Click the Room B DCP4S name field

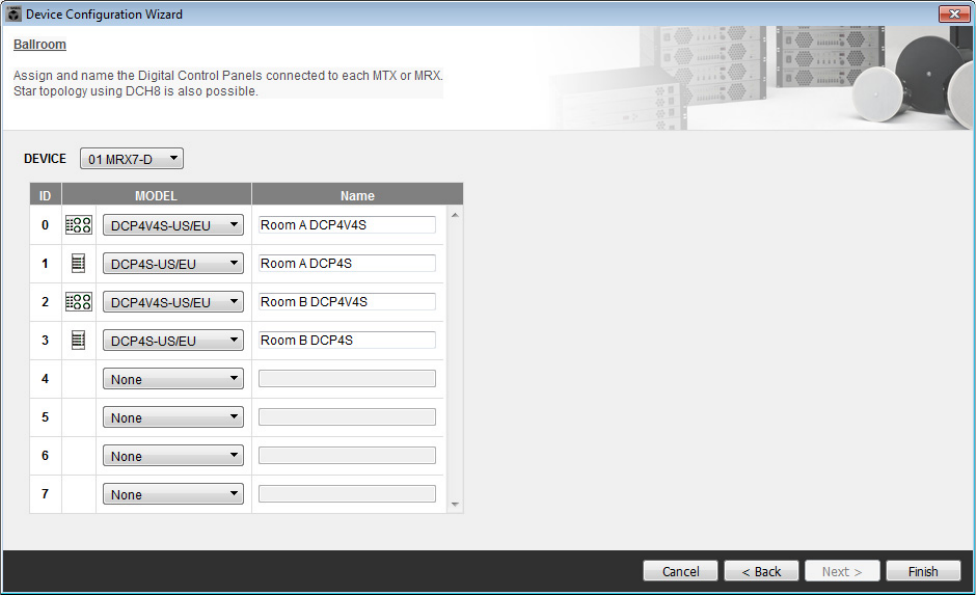(347, 340)
